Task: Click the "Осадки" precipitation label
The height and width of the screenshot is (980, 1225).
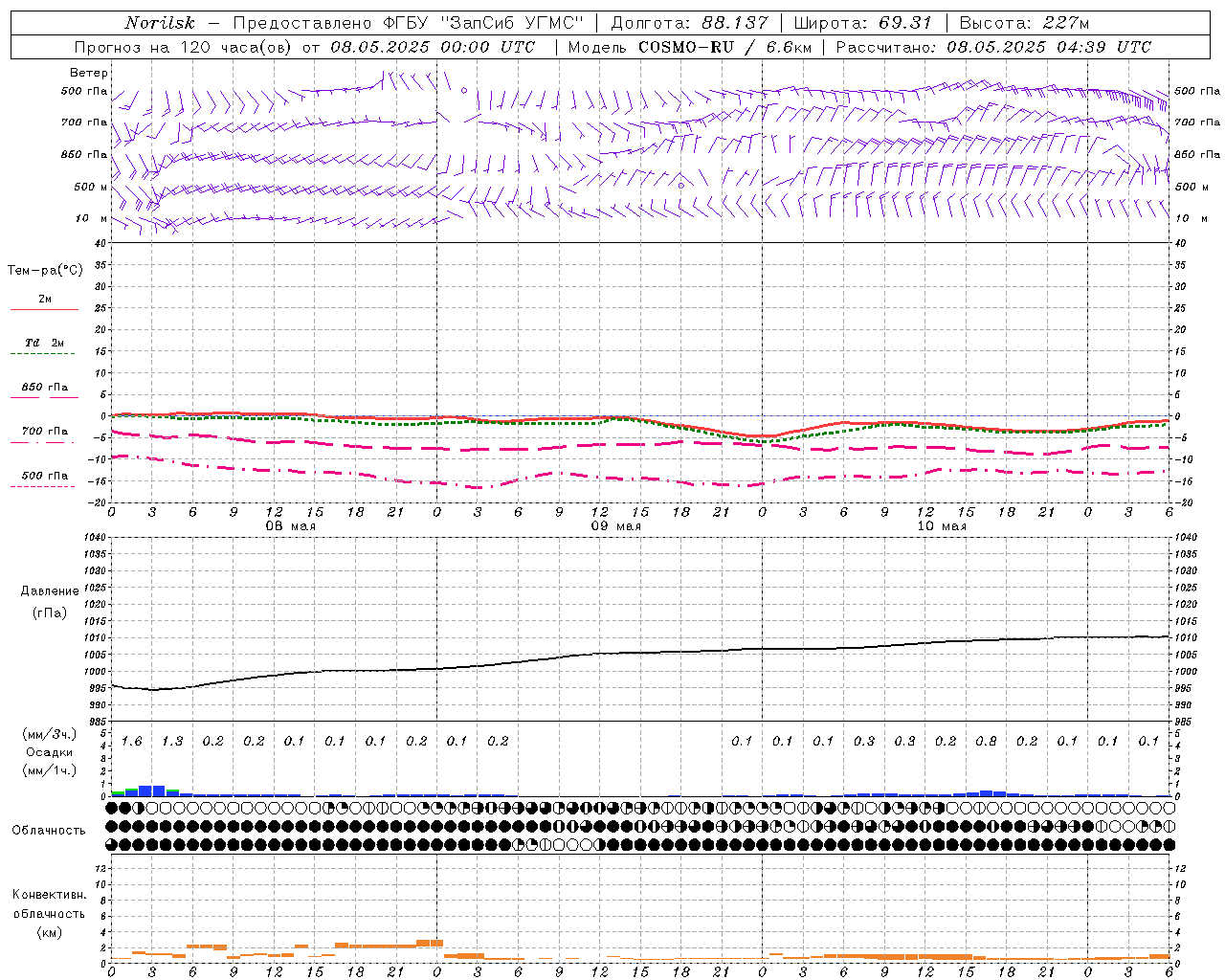Action: 50,752
